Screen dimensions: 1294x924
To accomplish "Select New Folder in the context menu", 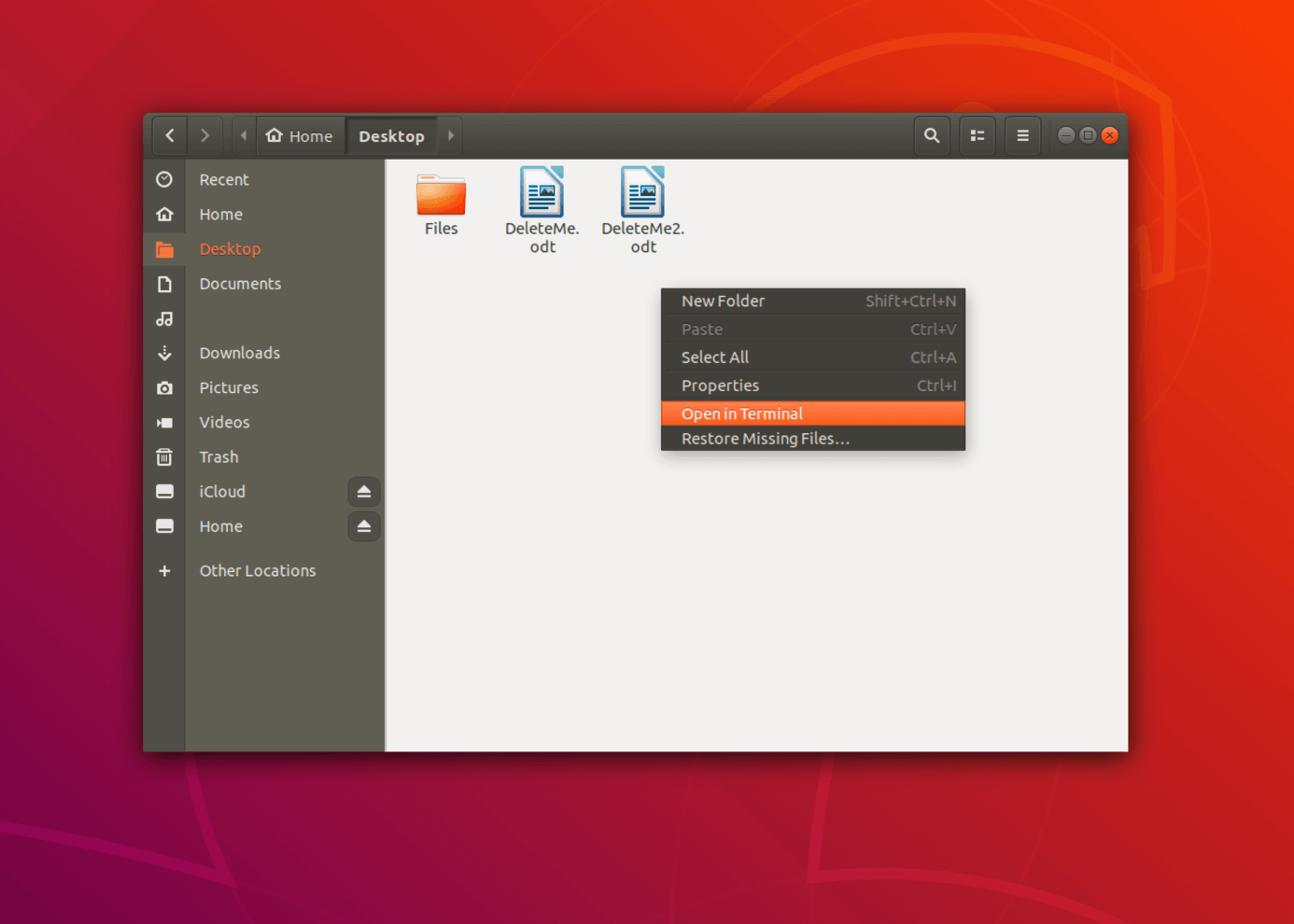I will click(723, 301).
